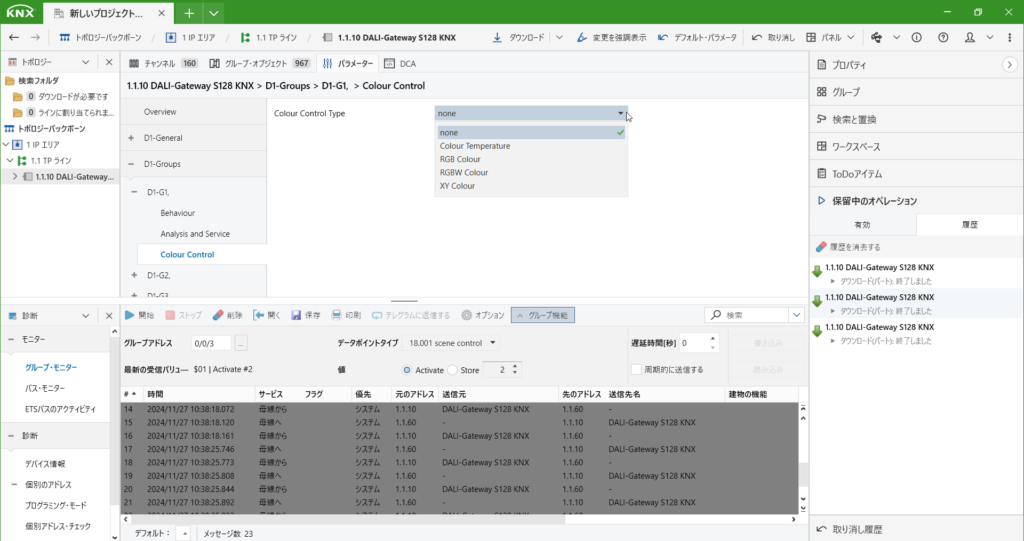Select the Activate radio button

[x=407, y=370]
